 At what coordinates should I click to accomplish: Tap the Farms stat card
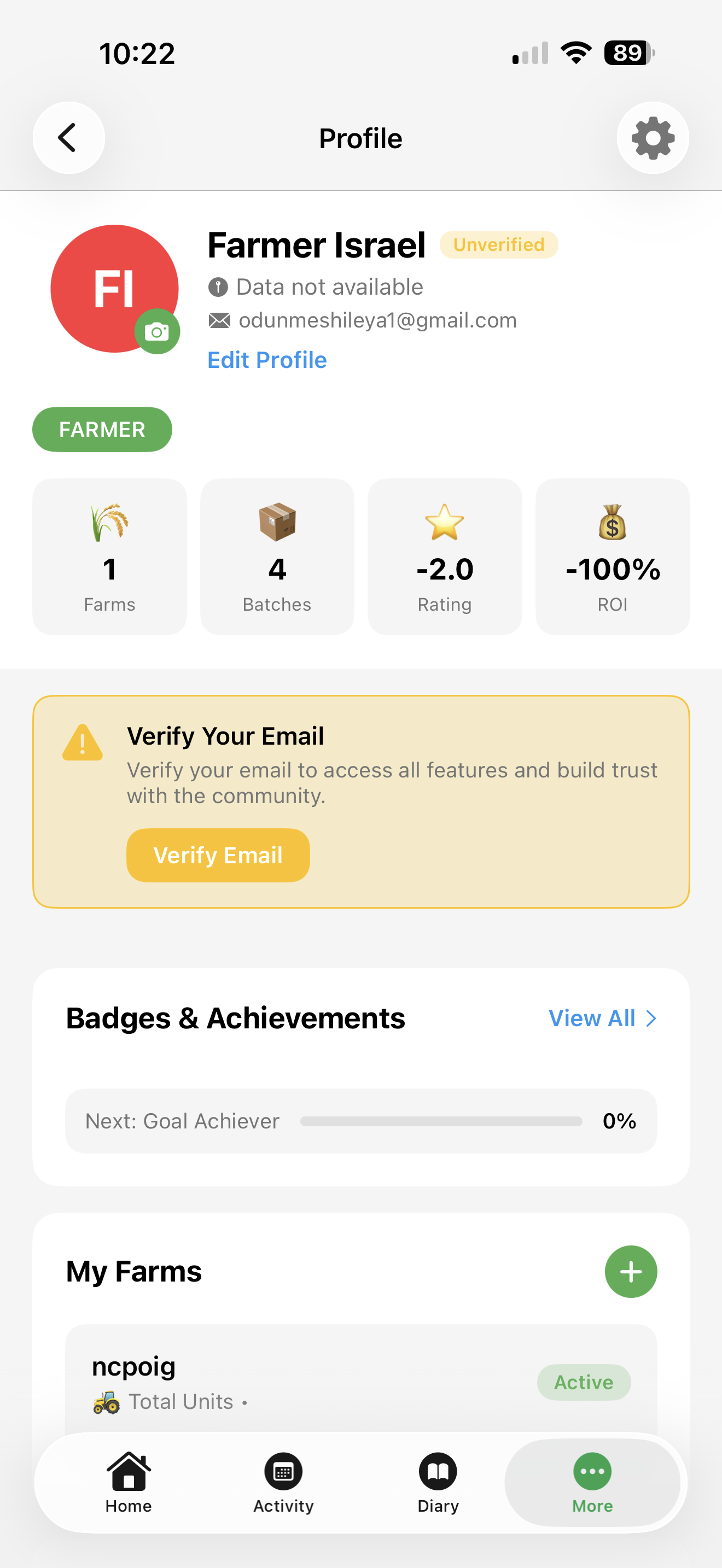109,557
